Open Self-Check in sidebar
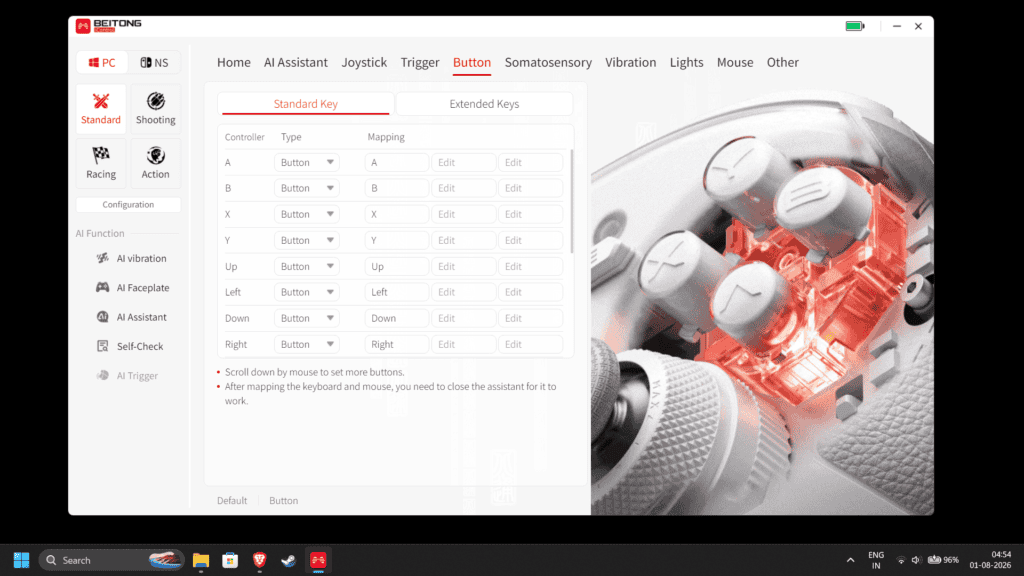Screen dimensions: 1024x576 [129, 347]
